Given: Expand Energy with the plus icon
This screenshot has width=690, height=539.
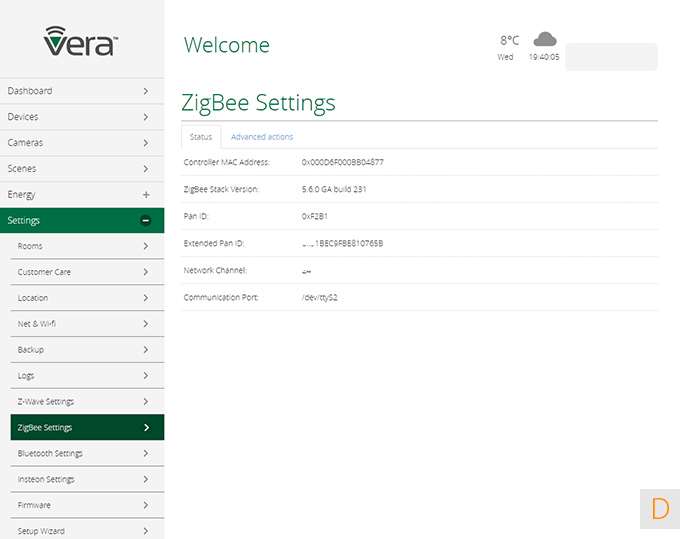Looking at the screenshot, I should pyautogui.click(x=146, y=194).
